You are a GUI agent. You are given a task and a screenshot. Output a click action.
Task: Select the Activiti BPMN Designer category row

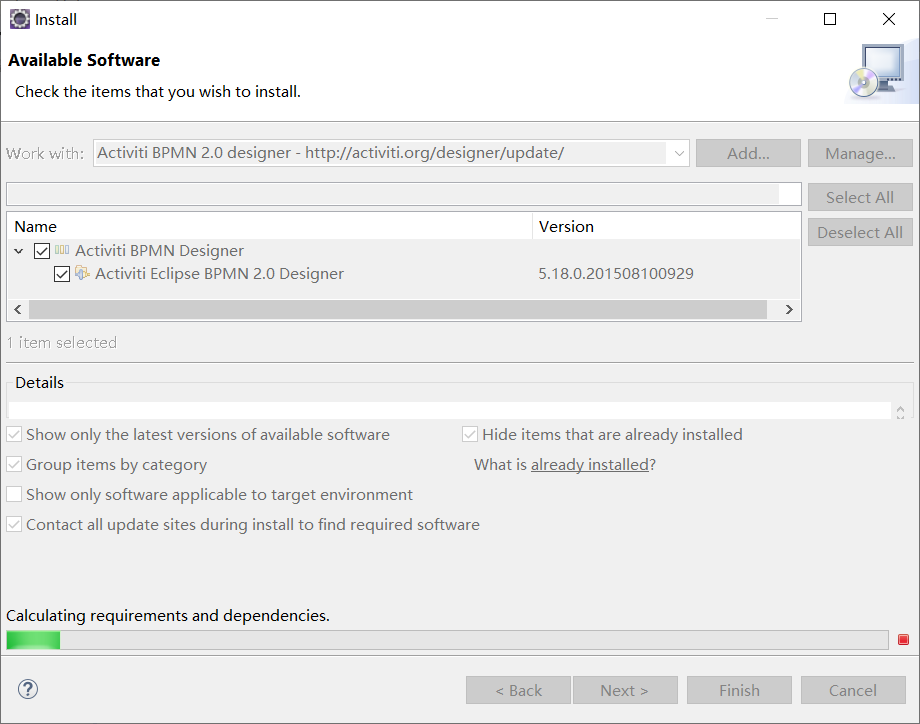click(404, 251)
